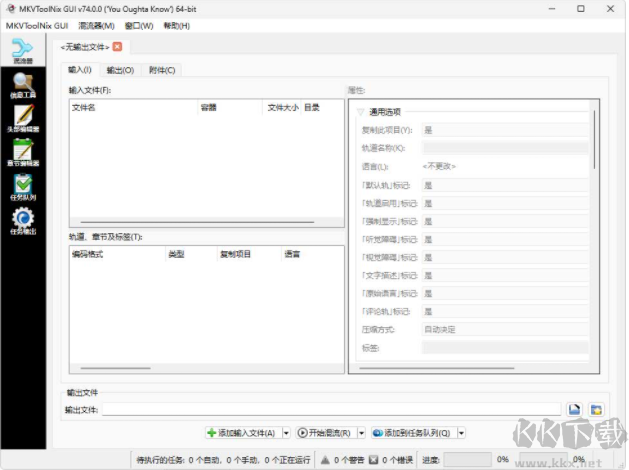Open the Job queue (checkmark icon)
The height and width of the screenshot is (470, 629).
tap(23, 187)
